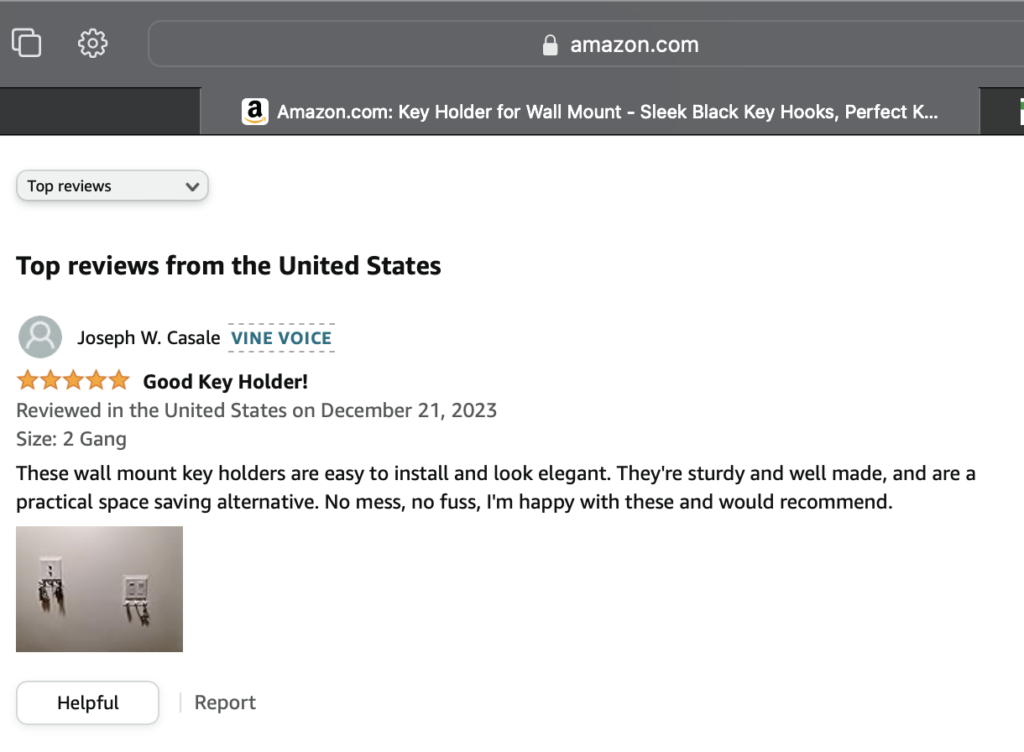Click Joseph W. Casale's profile avatar
Image resolution: width=1024 pixels, height=752 pixels.
point(40,338)
